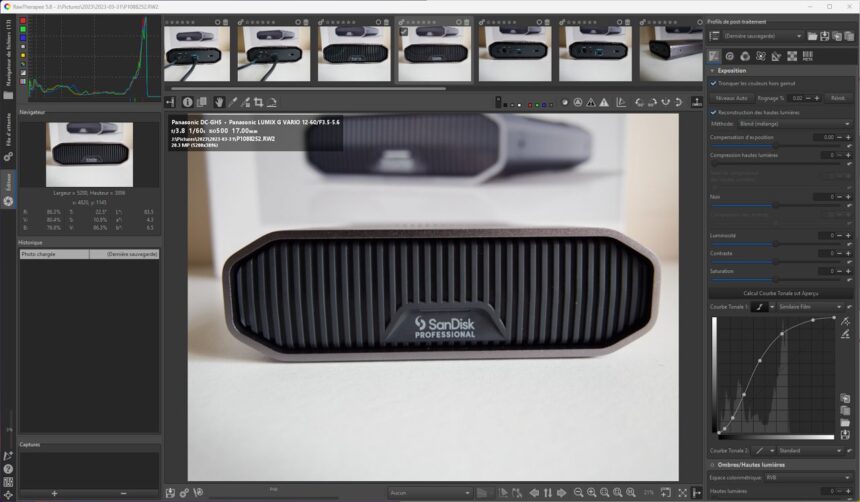Toggle red channel histogram display

[x=23, y=21]
